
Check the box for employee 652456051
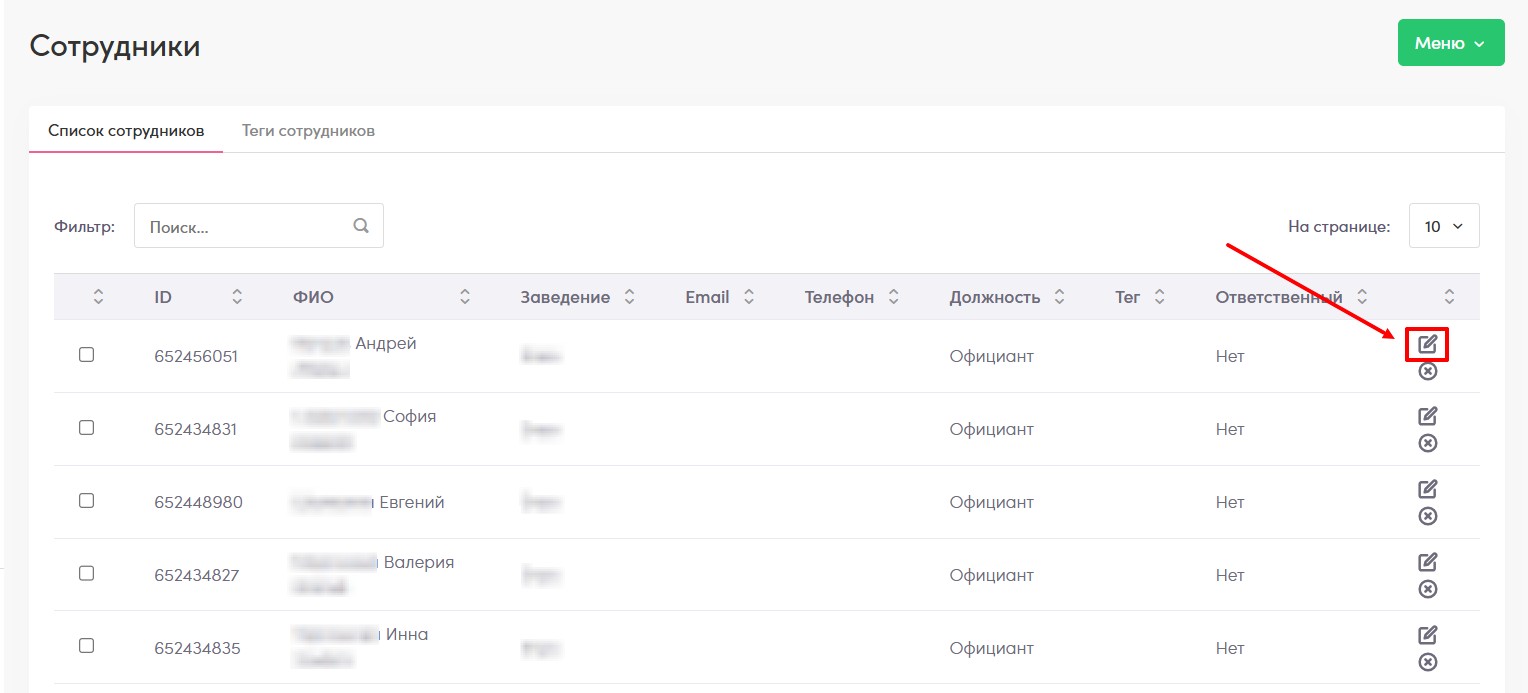(86, 355)
